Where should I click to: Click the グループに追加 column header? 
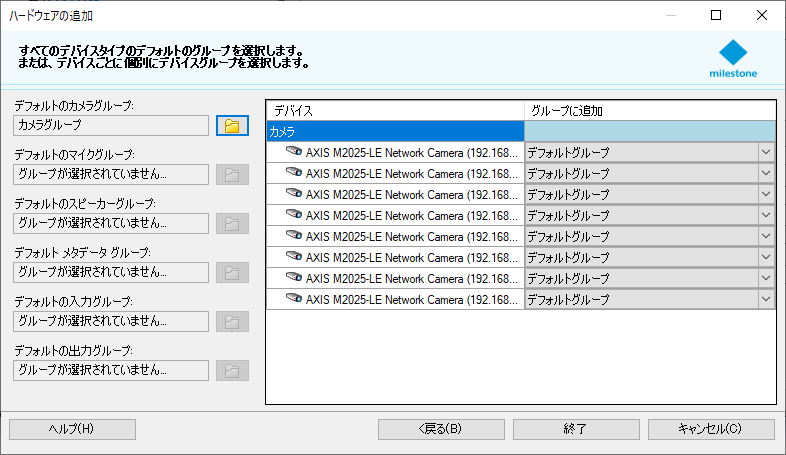click(650, 111)
